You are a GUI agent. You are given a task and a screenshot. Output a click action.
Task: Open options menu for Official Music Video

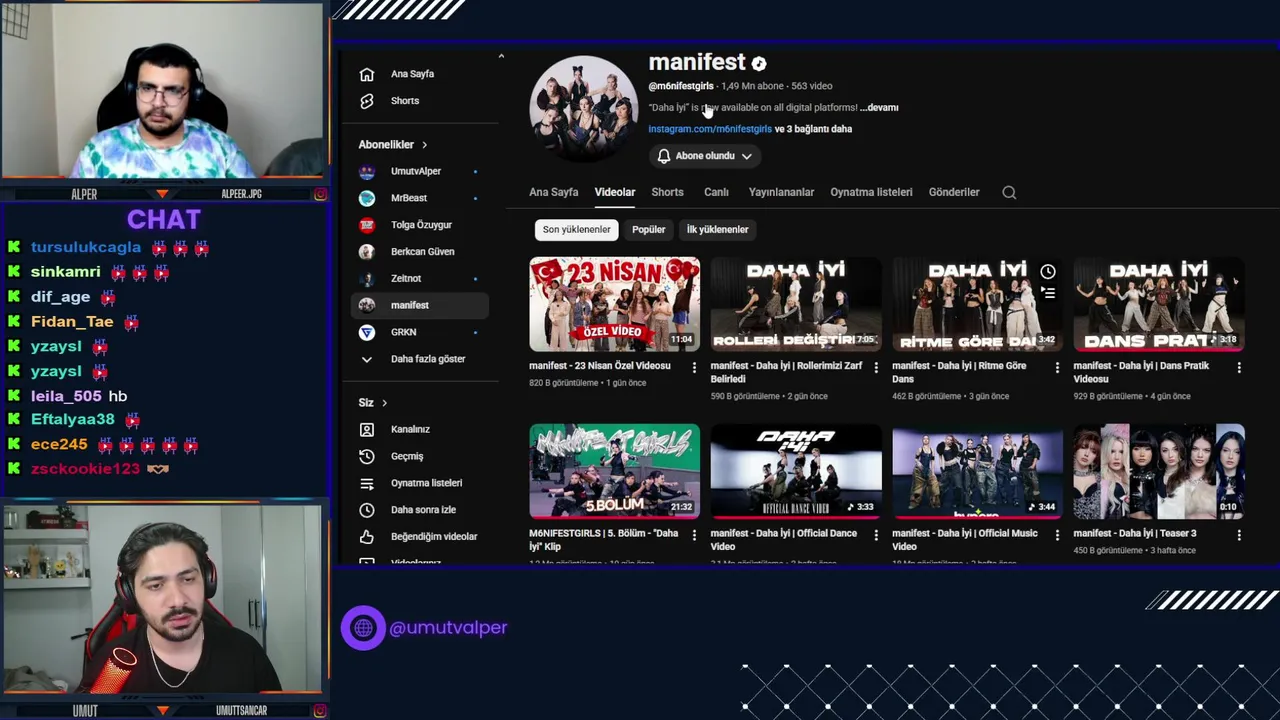tap(1057, 536)
